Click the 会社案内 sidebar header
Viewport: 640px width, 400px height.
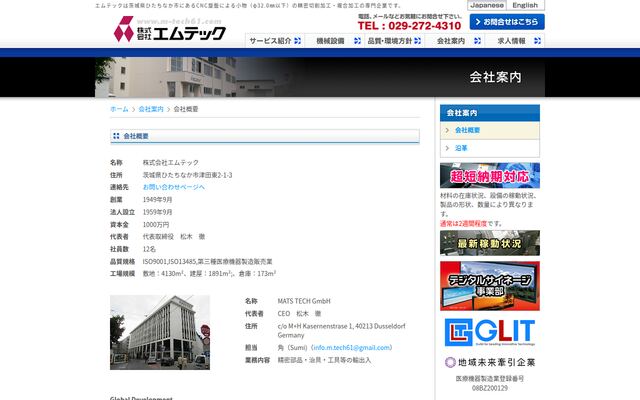[x=490, y=113]
